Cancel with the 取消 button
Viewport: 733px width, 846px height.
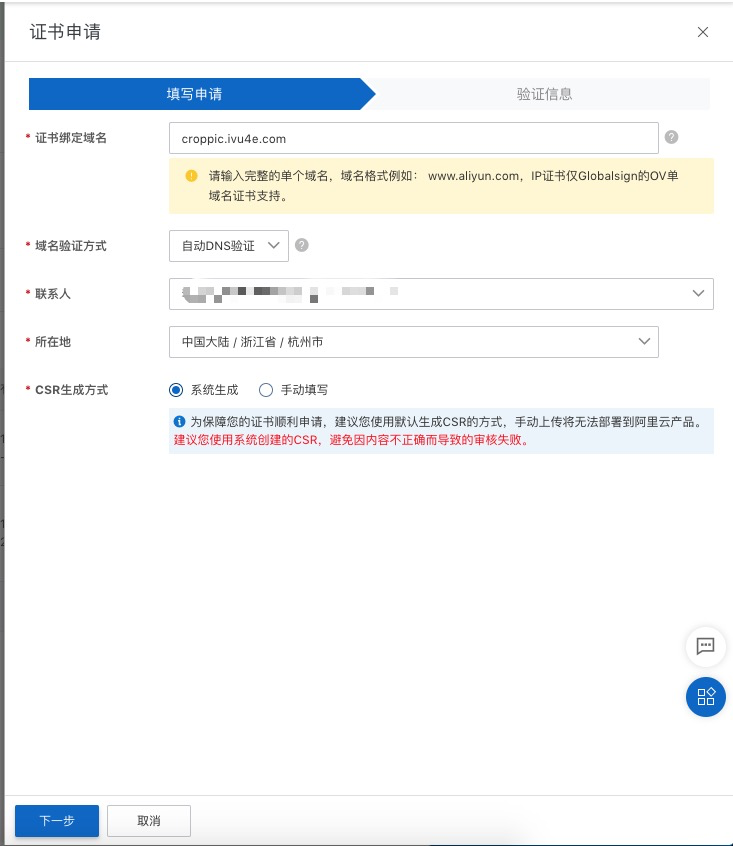tap(148, 820)
